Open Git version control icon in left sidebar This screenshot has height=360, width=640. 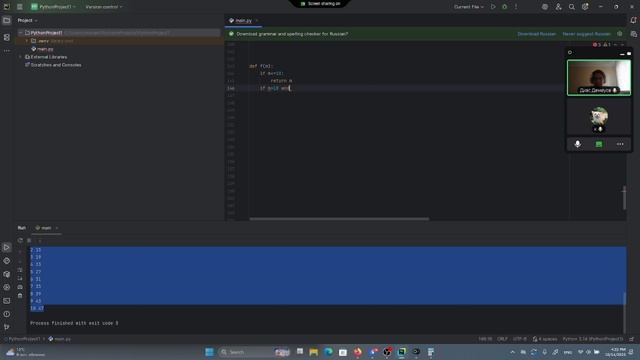pos(7,327)
